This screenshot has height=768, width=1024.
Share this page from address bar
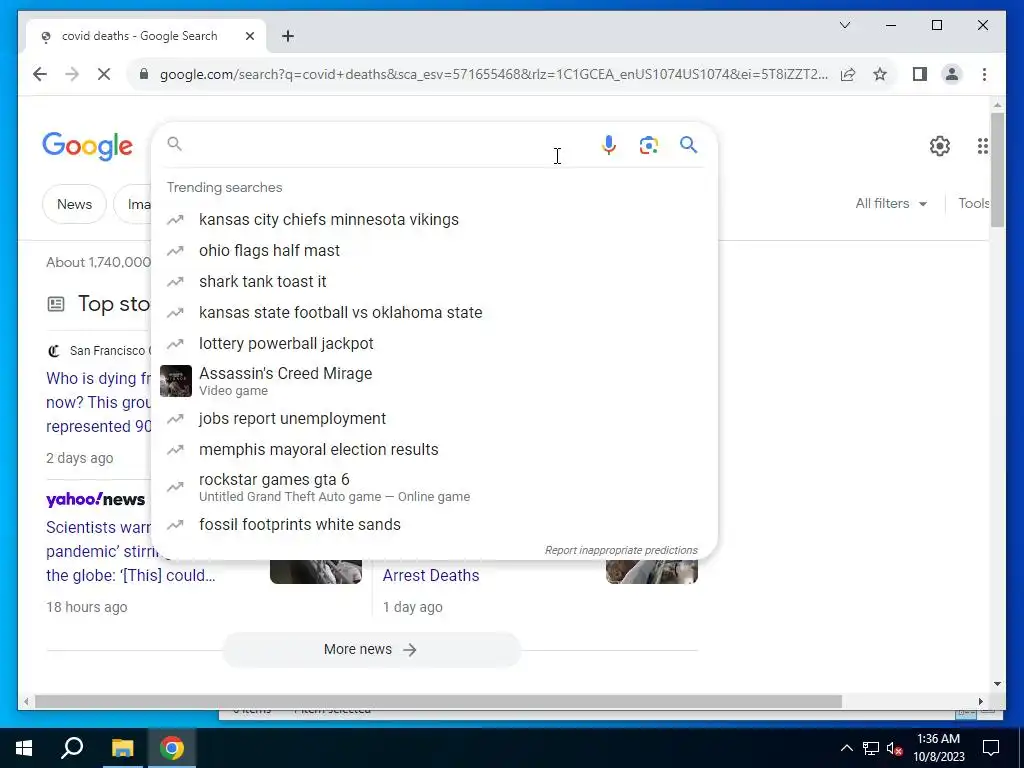coord(848,74)
